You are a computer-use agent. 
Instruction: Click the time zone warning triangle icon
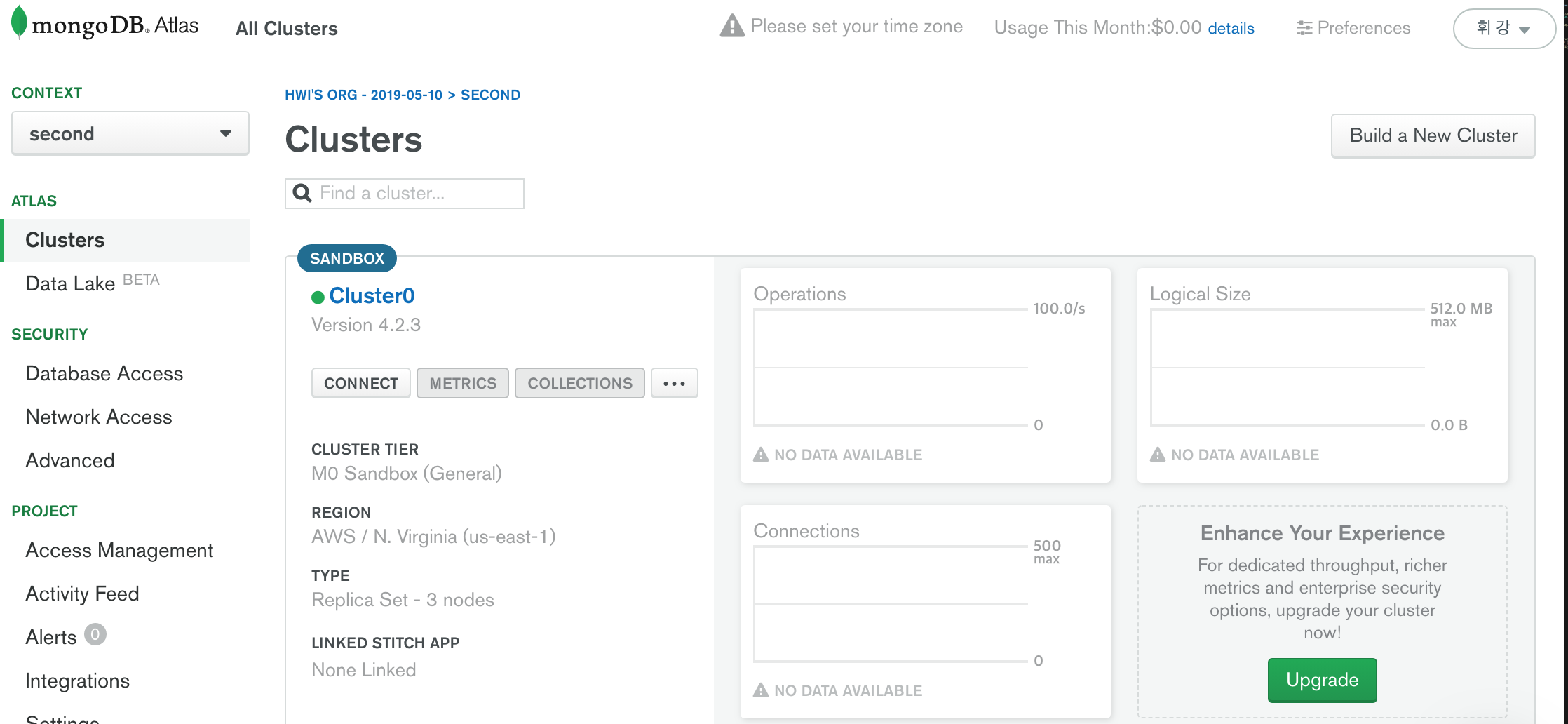(732, 26)
